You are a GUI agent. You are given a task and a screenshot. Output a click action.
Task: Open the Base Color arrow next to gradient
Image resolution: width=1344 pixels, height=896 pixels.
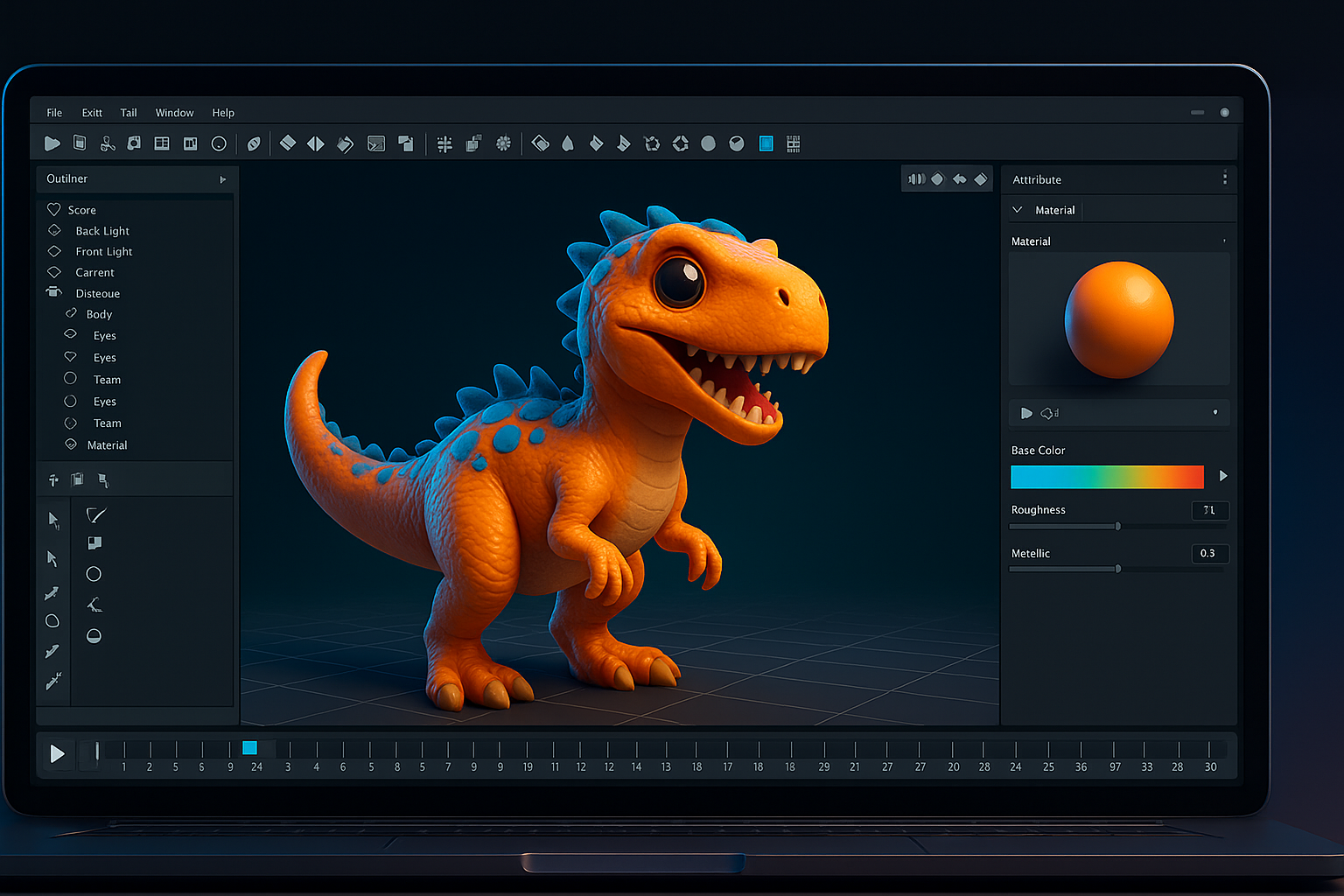1223,476
